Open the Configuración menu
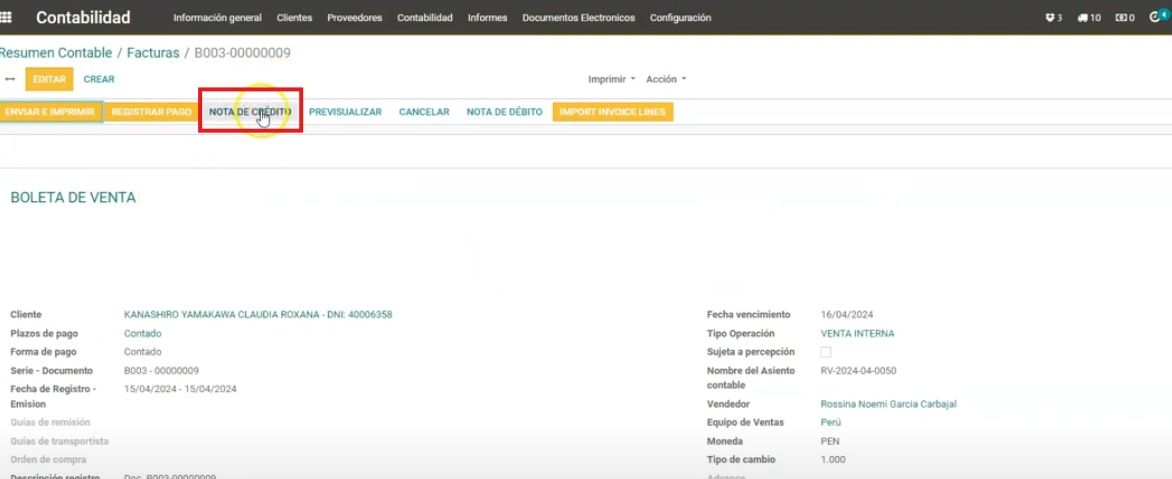The width and height of the screenshot is (1172, 479). click(x=680, y=18)
